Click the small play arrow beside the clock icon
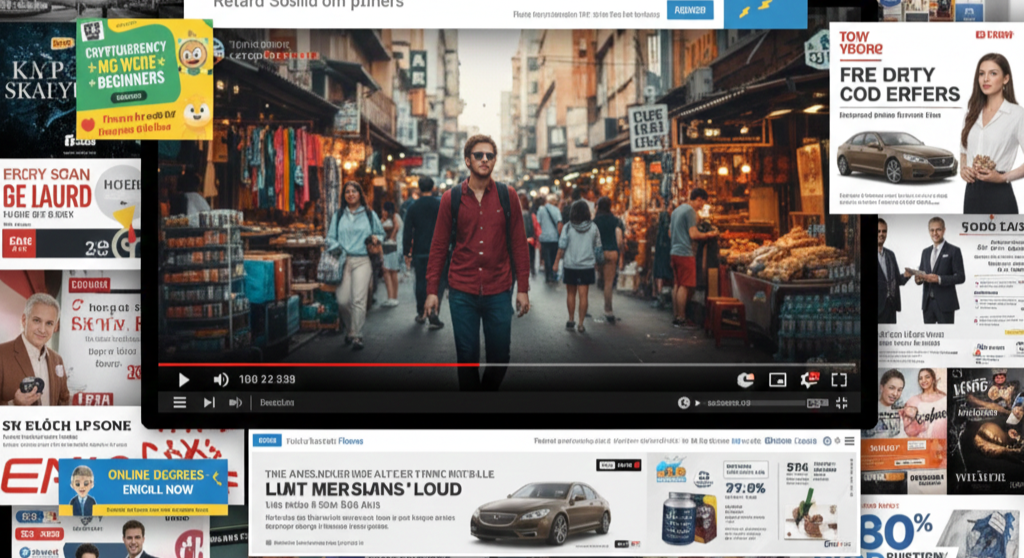This screenshot has width=1024, height=558. (697, 402)
